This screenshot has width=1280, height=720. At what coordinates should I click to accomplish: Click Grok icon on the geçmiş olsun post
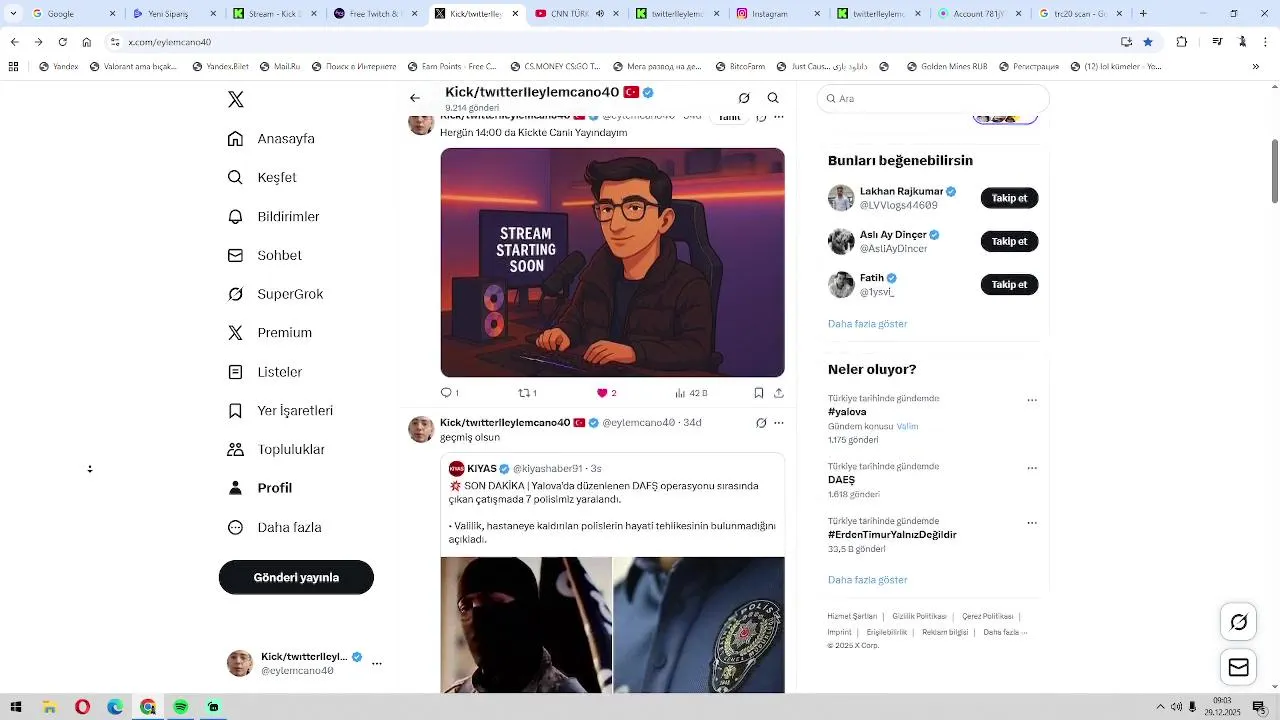coord(761,423)
